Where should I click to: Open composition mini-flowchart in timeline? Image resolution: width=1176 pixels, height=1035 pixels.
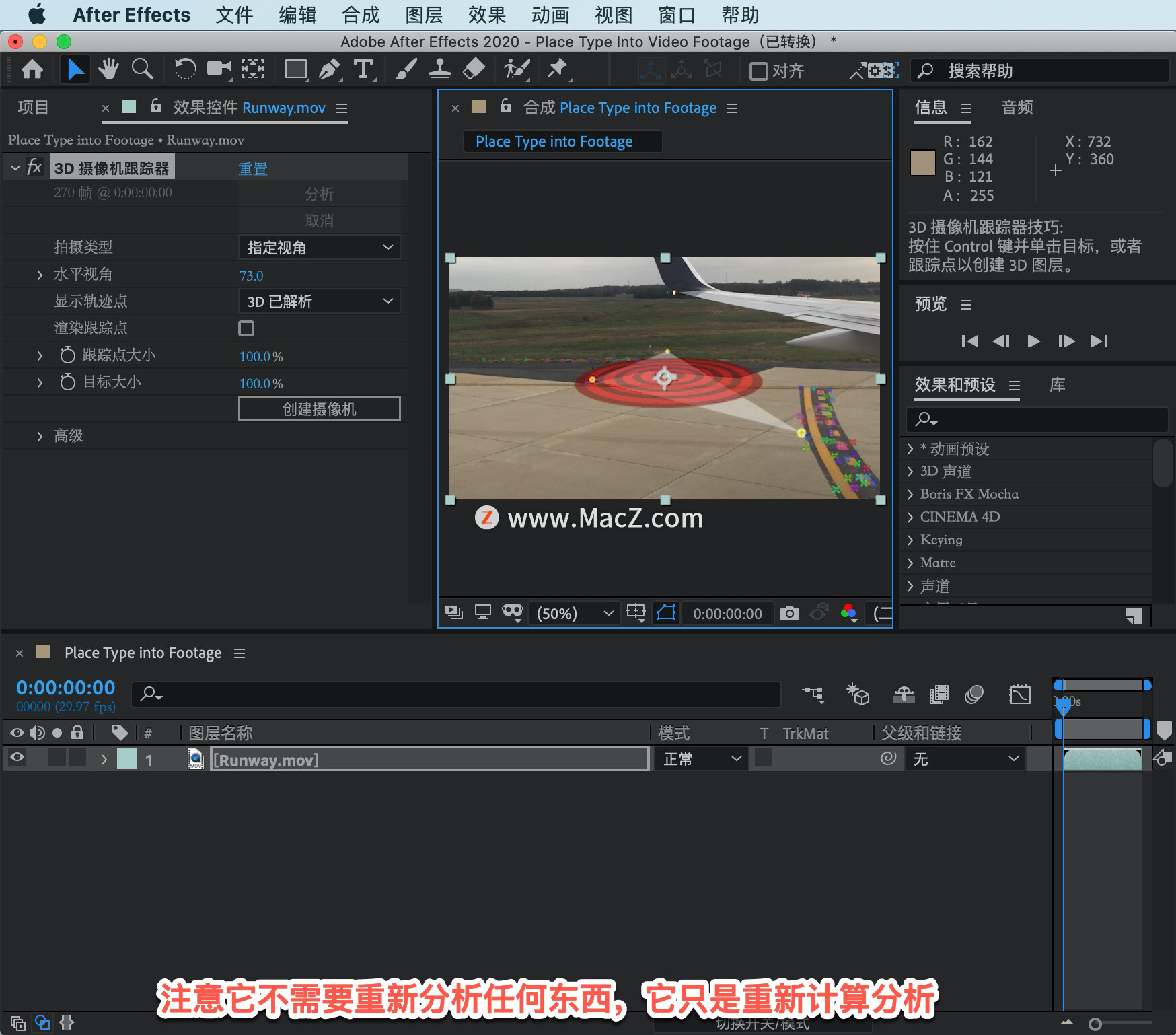(813, 694)
